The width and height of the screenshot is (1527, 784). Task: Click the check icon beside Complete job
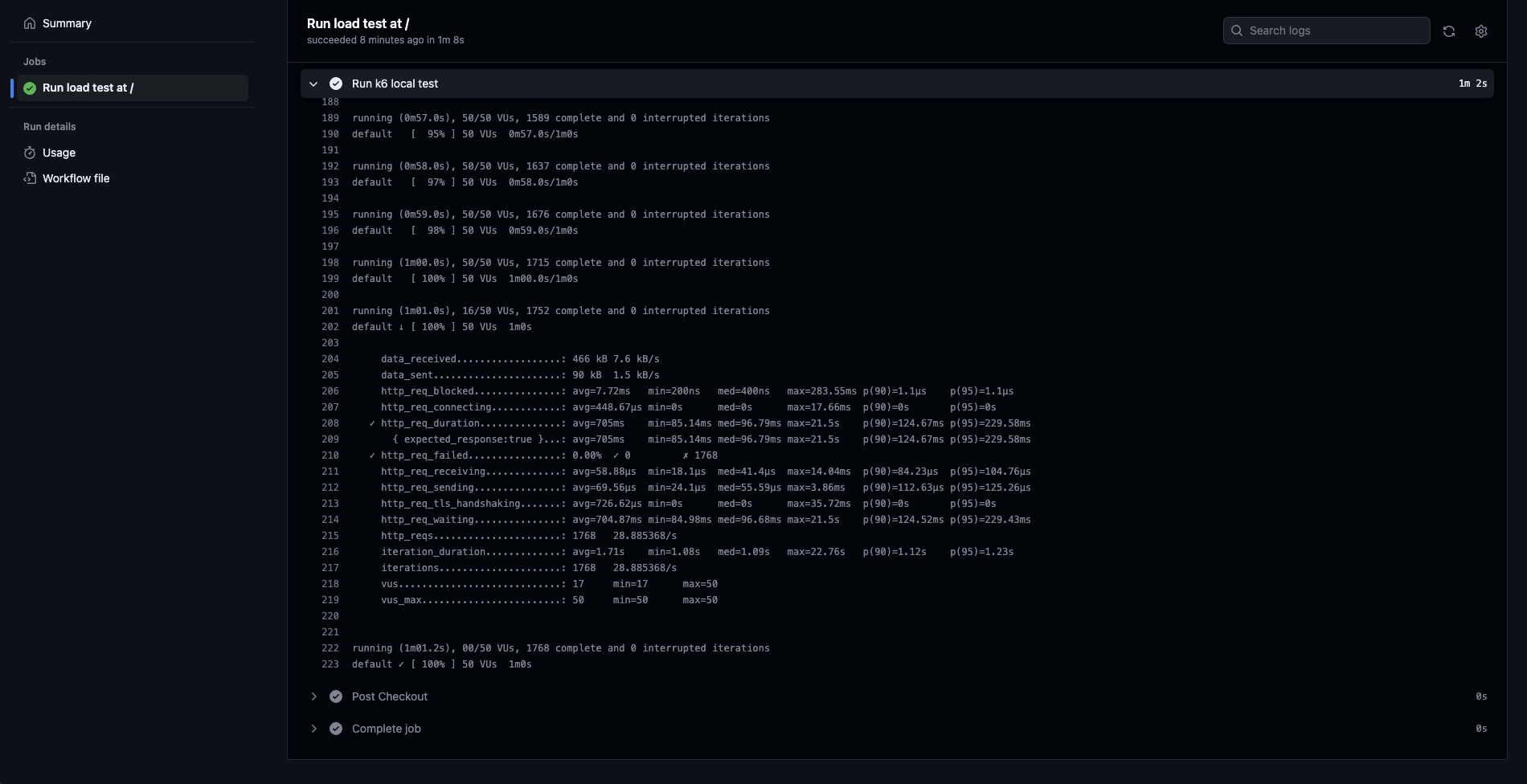coord(336,729)
